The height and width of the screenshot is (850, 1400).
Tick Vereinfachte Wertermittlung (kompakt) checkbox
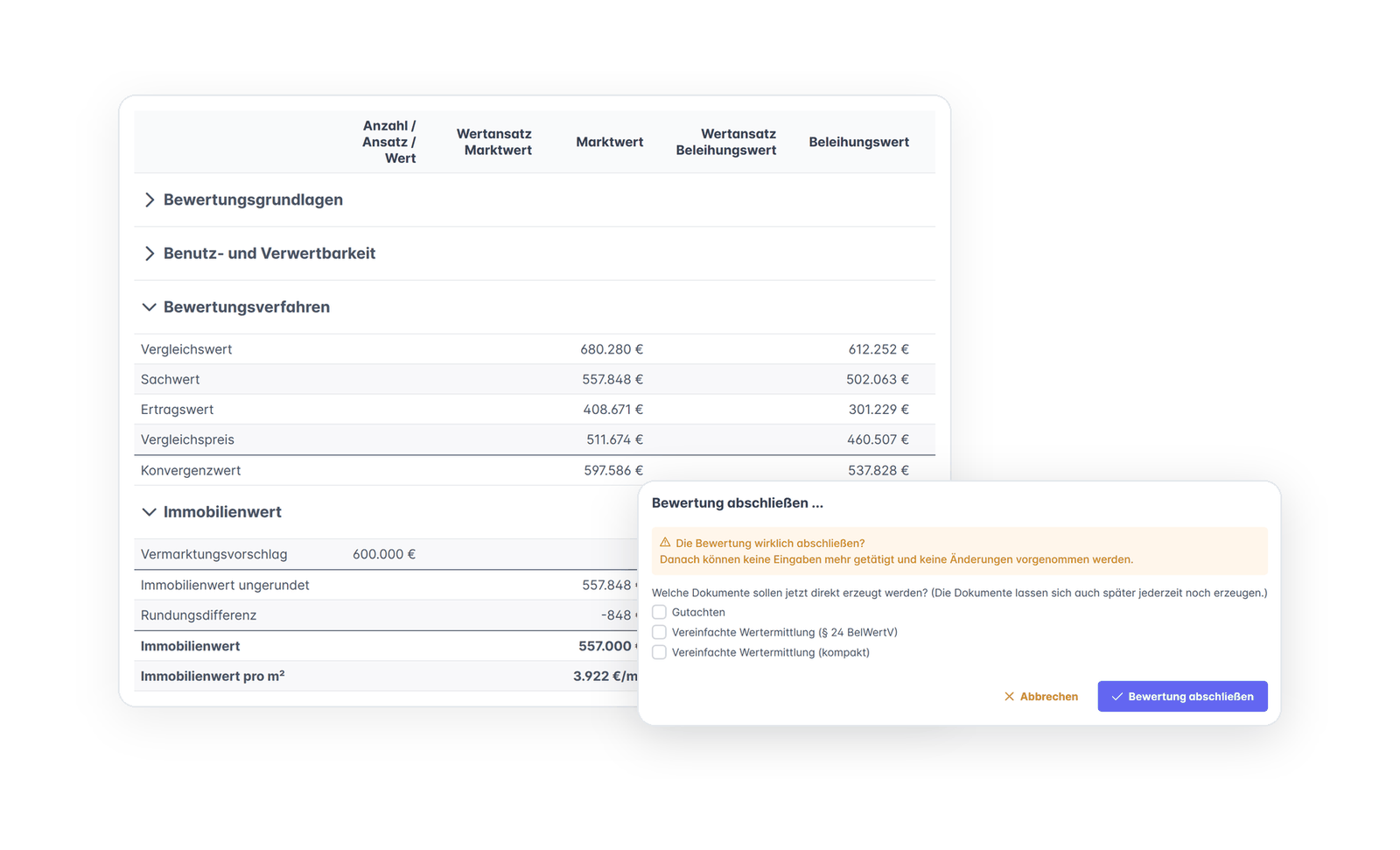click(x=660, y=652)
